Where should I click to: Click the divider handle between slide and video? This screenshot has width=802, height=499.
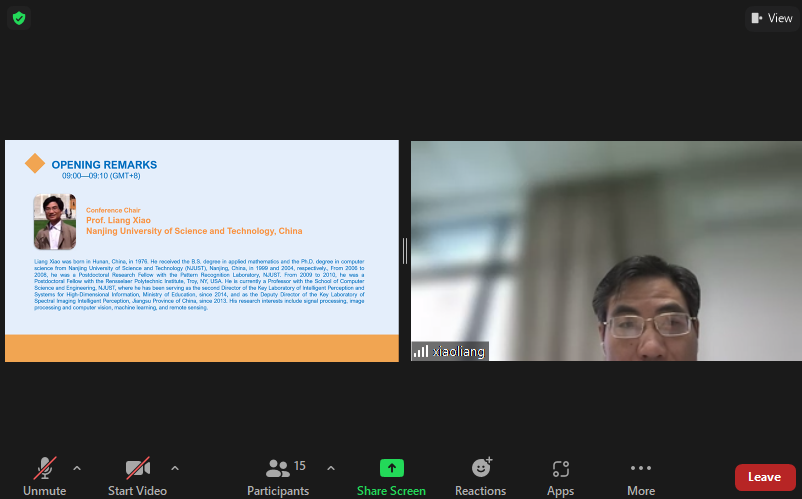click(x=405, y=251)
